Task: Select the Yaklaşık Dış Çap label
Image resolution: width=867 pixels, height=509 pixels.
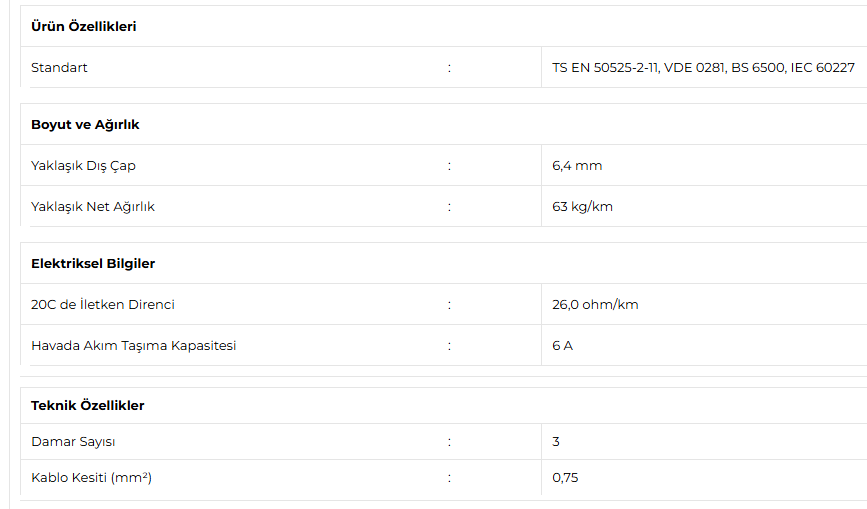Action: [83, 166]
